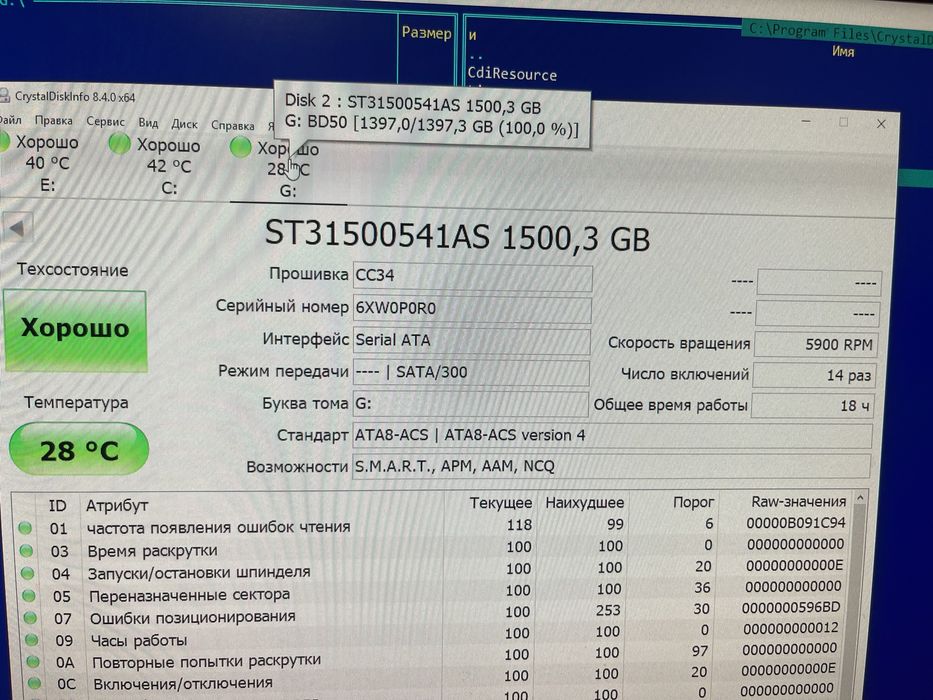933x700 pixels.
Task: Click status dot of attribute 03
Action: click(x=26, y=551)
